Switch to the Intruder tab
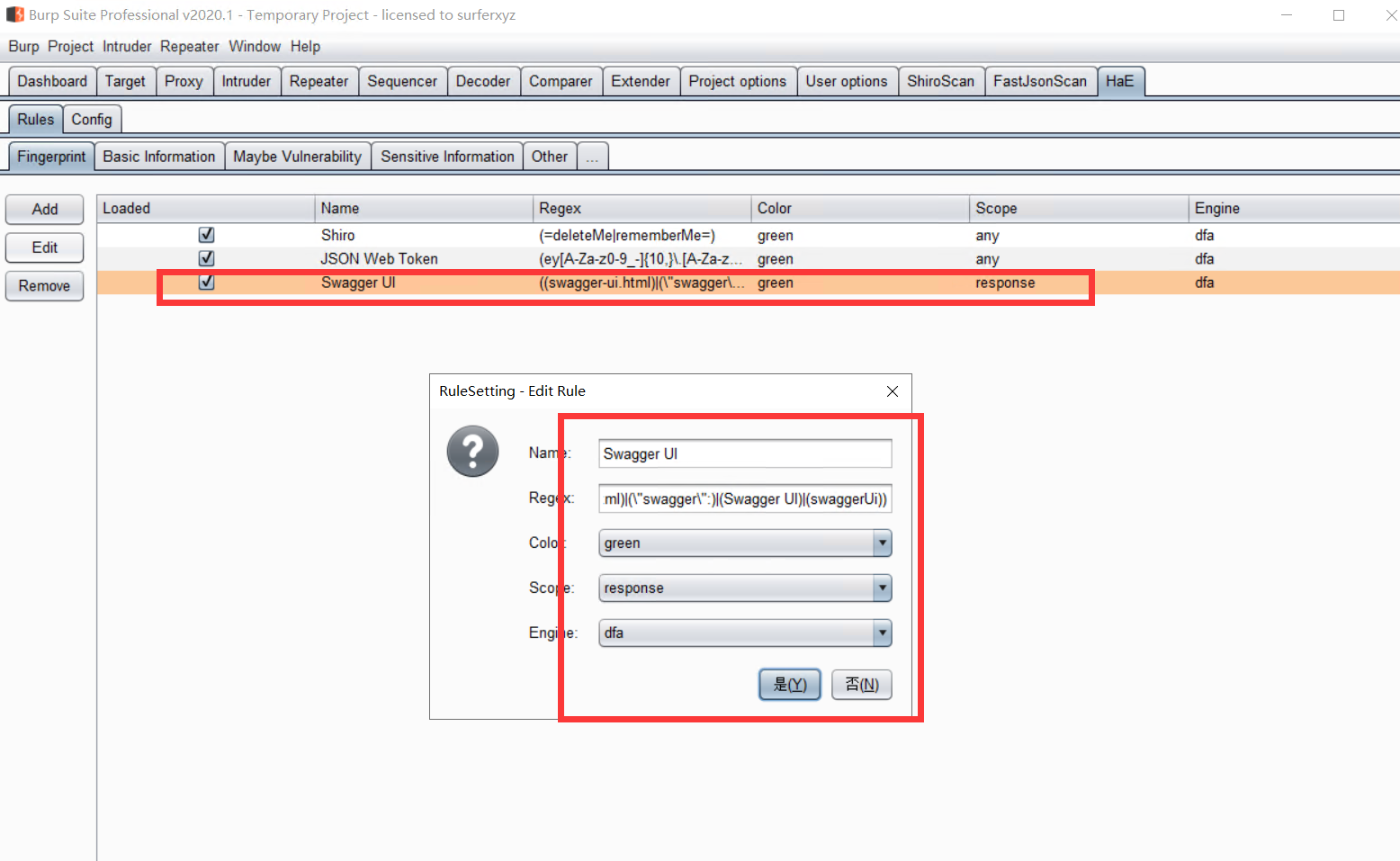1400x861 pixels. click(x=247, y=81)
